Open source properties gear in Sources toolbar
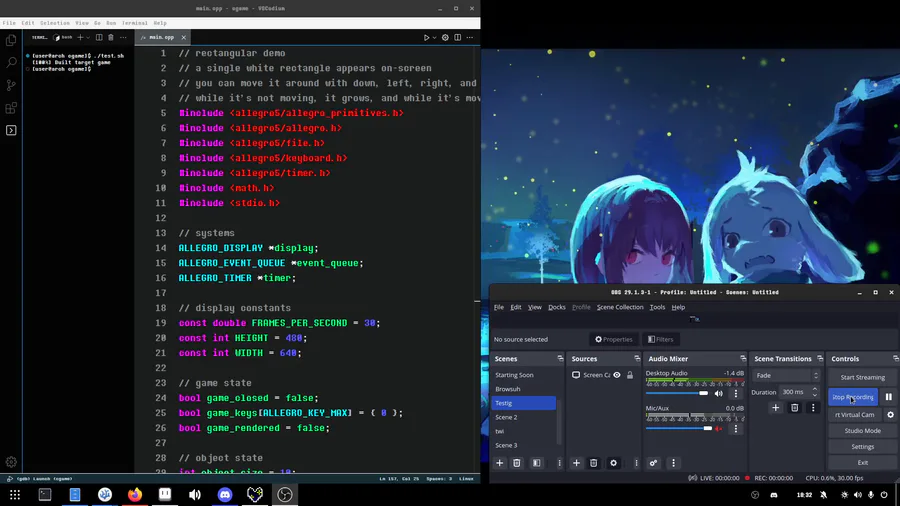Screen dimensions: 900x506 (x=613, y=463)
